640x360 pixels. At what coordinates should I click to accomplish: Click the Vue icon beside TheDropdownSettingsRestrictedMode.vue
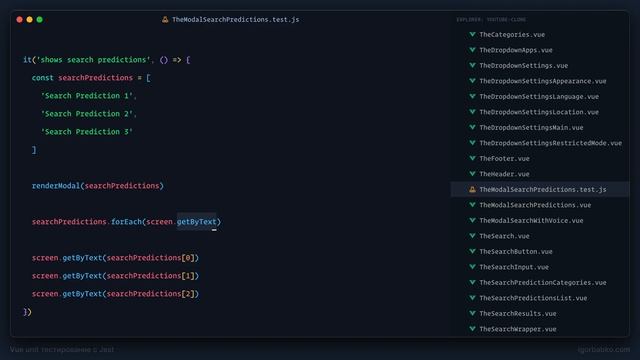(x=472, y=143)
